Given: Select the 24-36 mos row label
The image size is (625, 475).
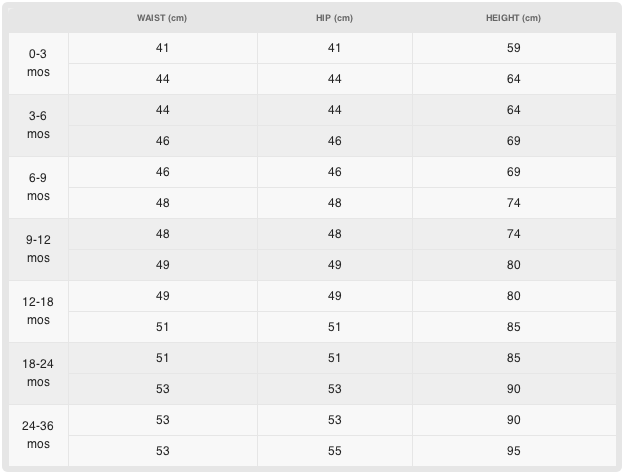Looking at the screenshot, I should click(38, 435).
